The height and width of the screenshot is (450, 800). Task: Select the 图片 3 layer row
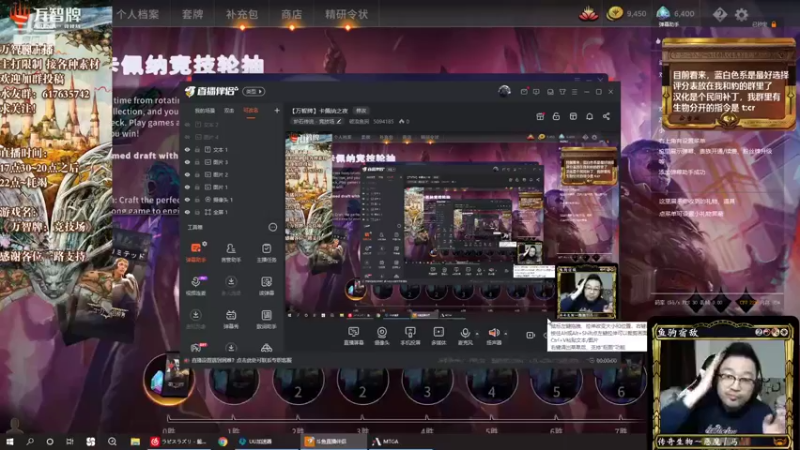click(232, 162)
